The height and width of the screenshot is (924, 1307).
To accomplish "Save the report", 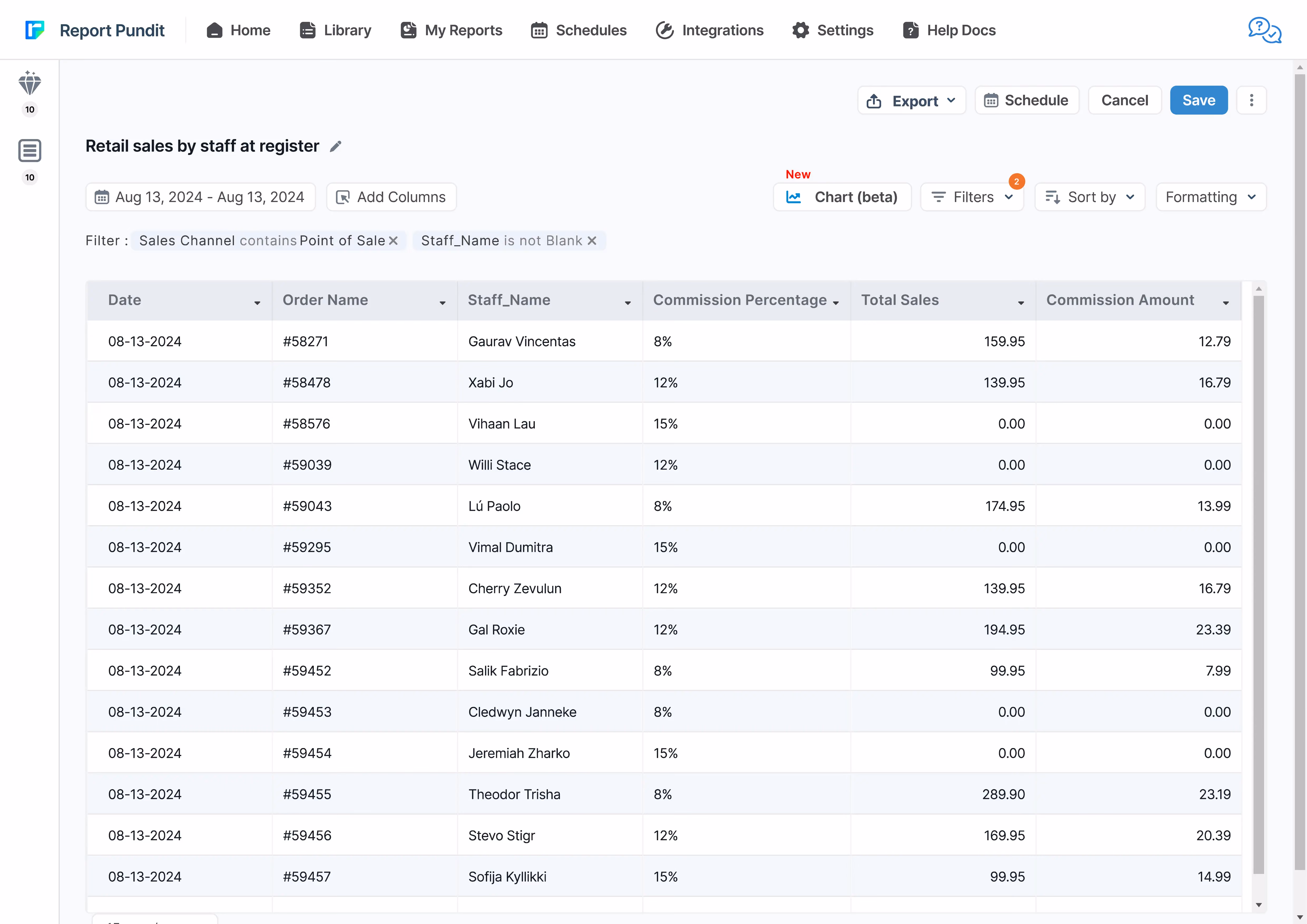I will point(1198,101).
